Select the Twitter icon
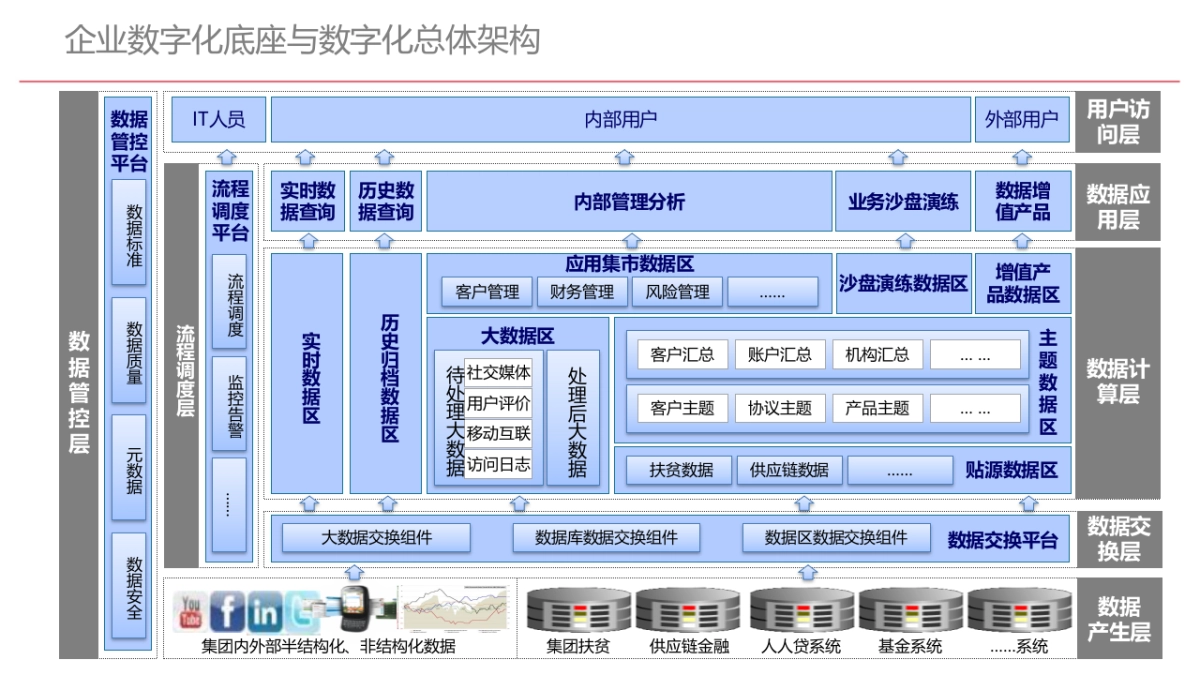This screenshot has height=675, width=1200. pyautogui.click(x=301, y=608)
